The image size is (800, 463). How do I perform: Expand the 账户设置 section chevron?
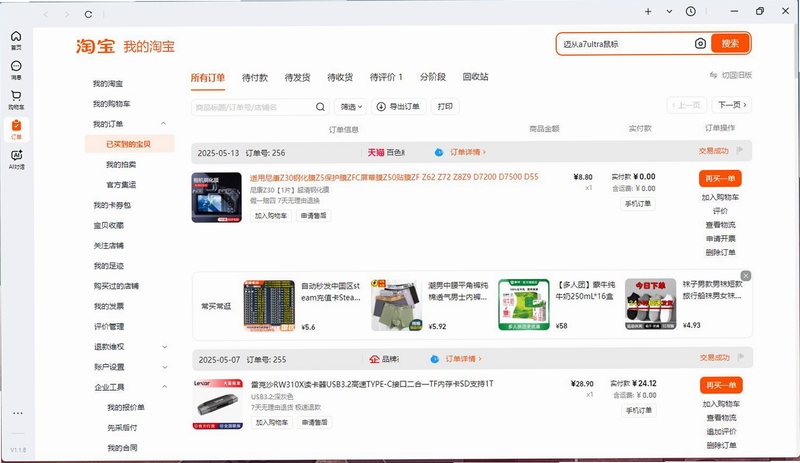point(164,367)
